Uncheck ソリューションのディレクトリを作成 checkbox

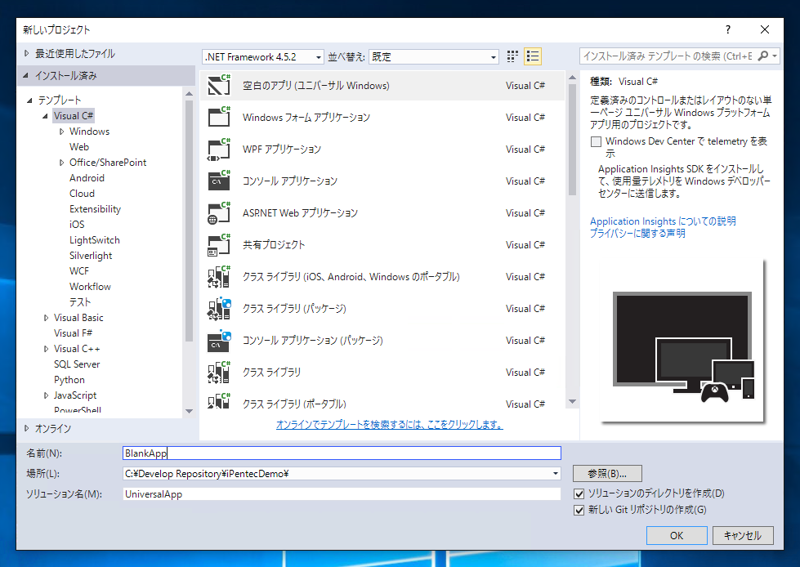click(x=579, y=494)
